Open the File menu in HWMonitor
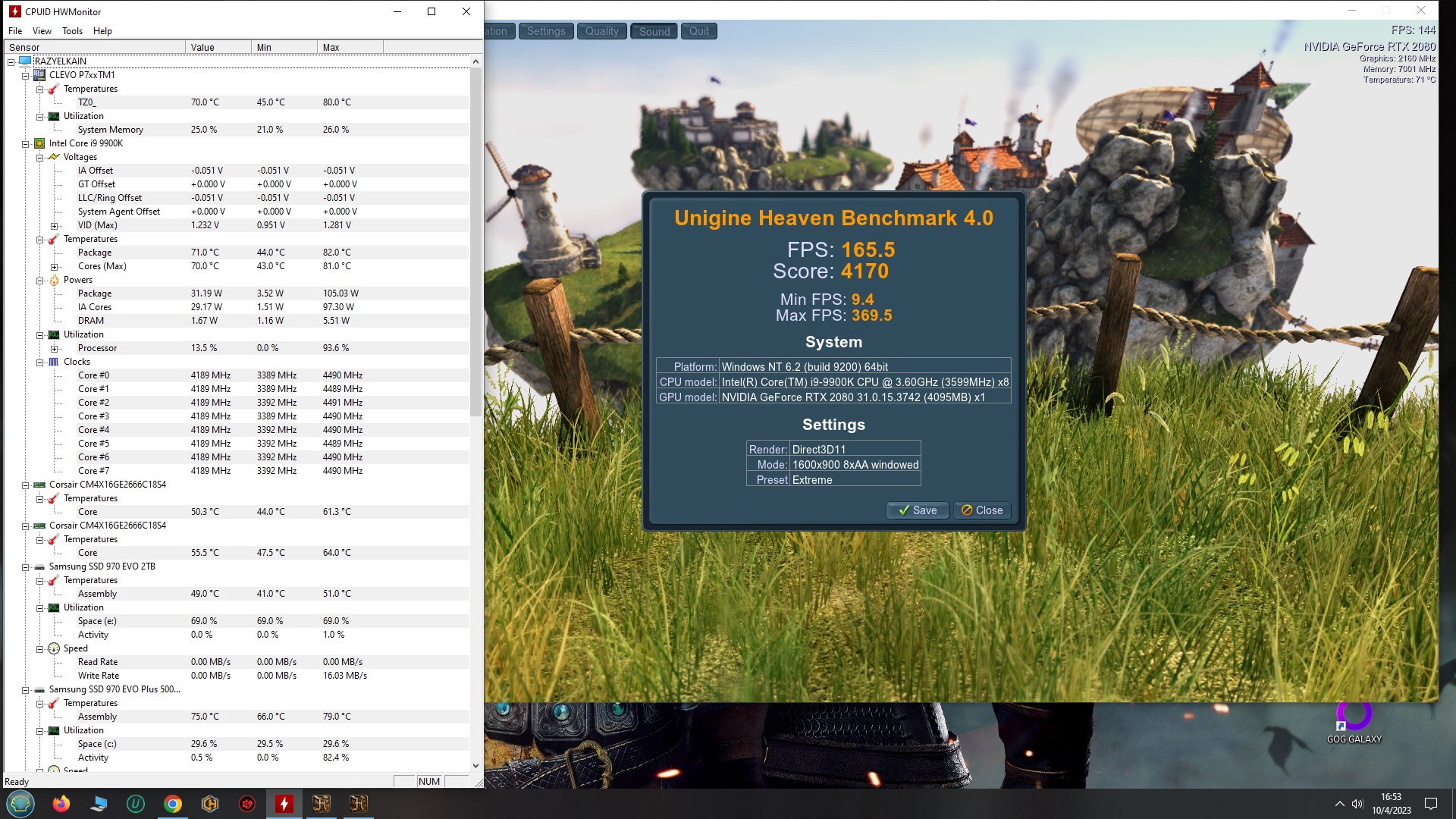The width and height of the screenshot is (1456, 819). coord(15,31)
